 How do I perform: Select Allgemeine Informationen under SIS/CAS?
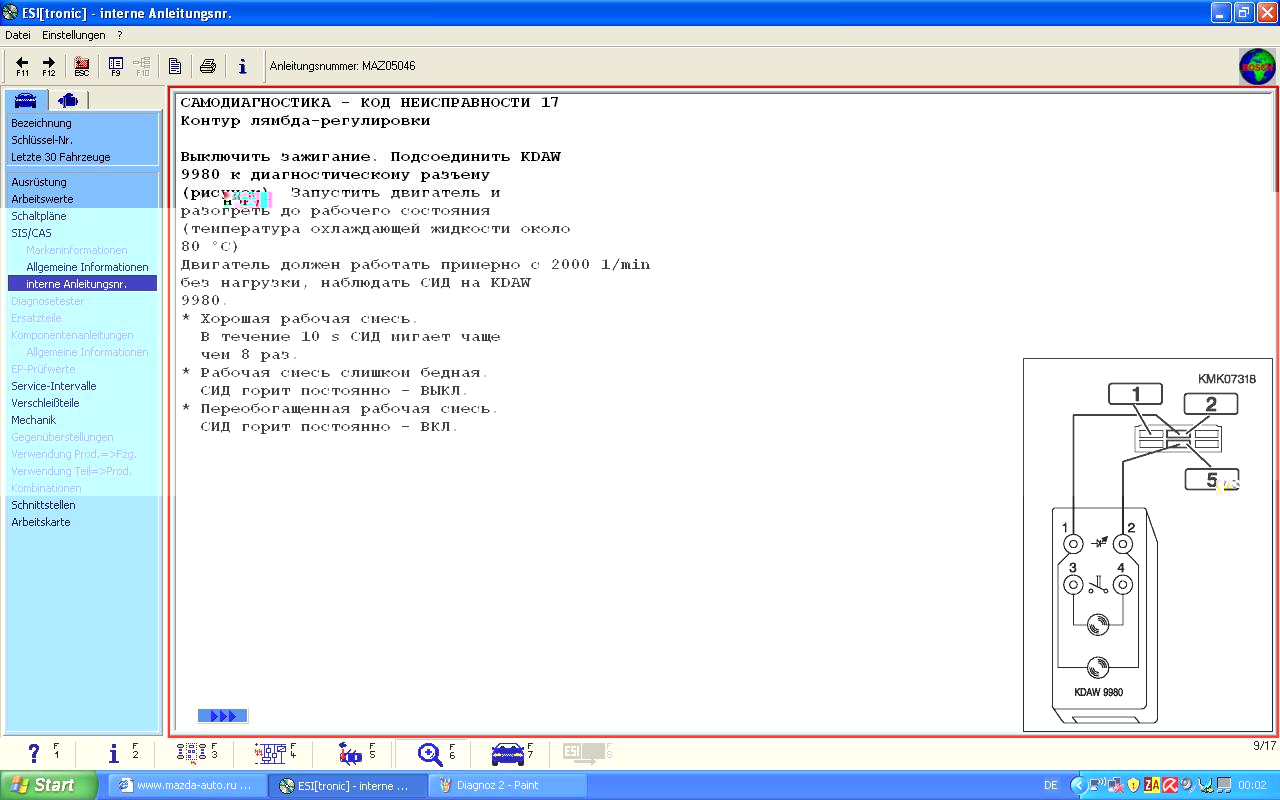tap(87, 267)
